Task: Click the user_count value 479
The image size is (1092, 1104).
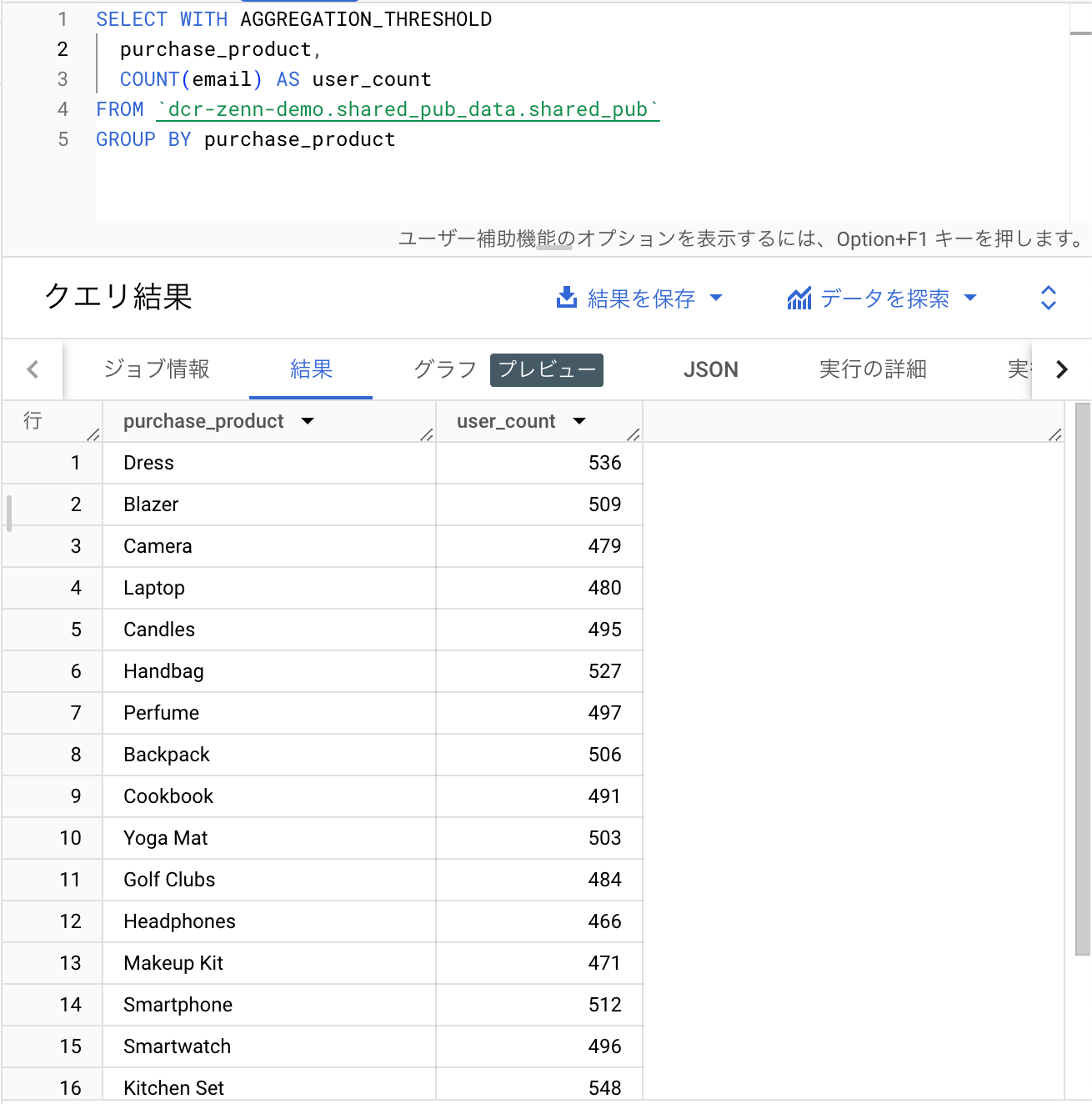Action: tap(604, 546)
